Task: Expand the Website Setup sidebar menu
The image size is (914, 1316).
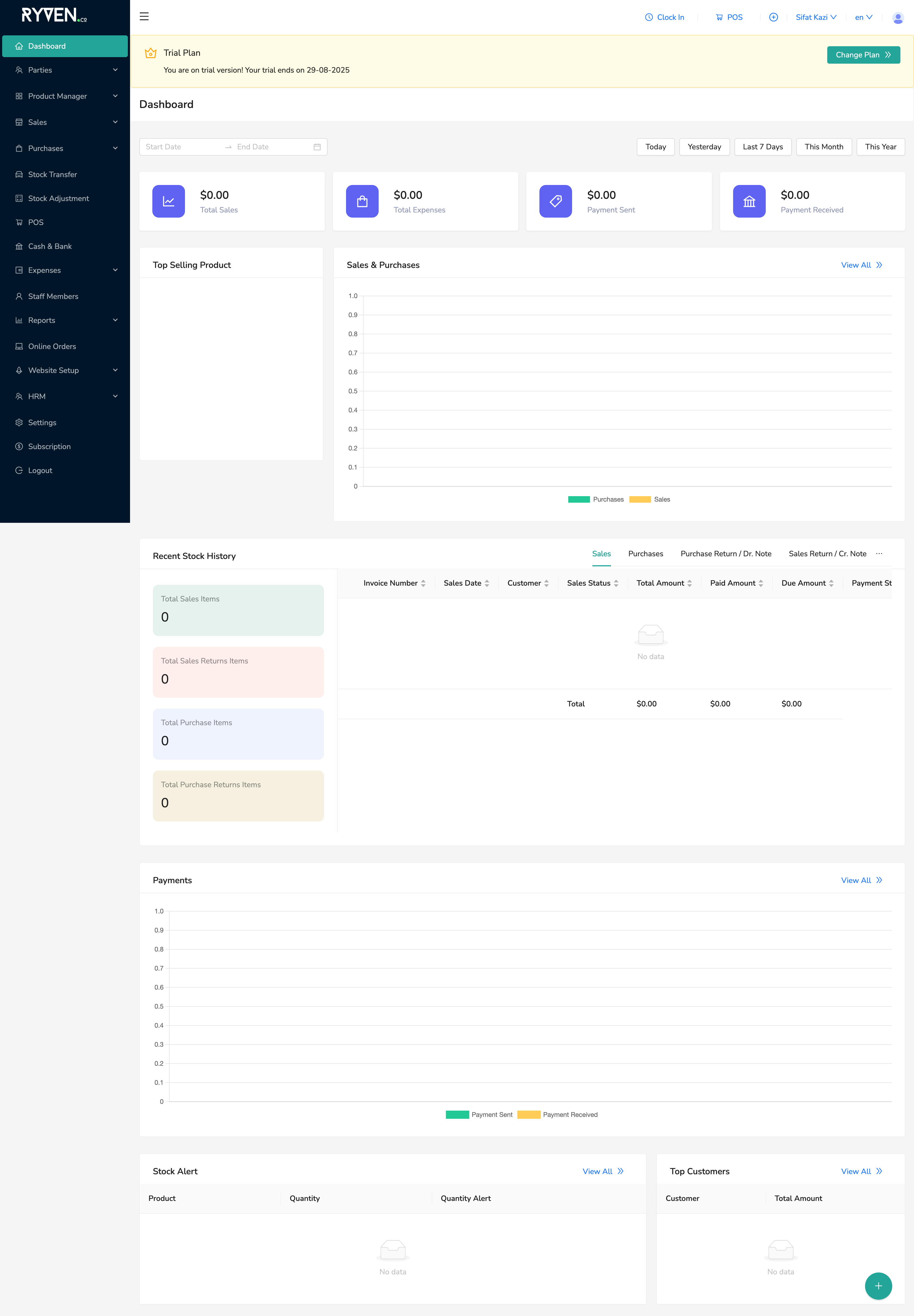Action: coord(65,370)
